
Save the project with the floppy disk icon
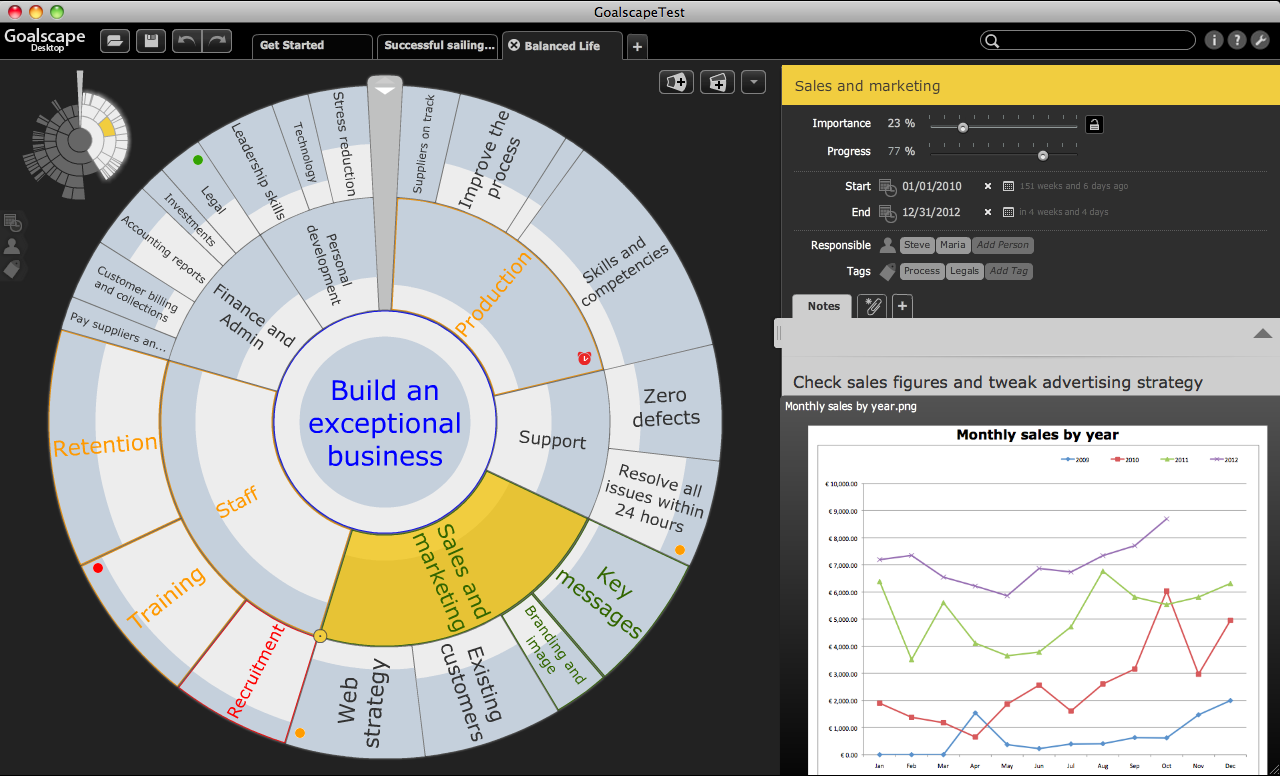click(x=151, y=41)
